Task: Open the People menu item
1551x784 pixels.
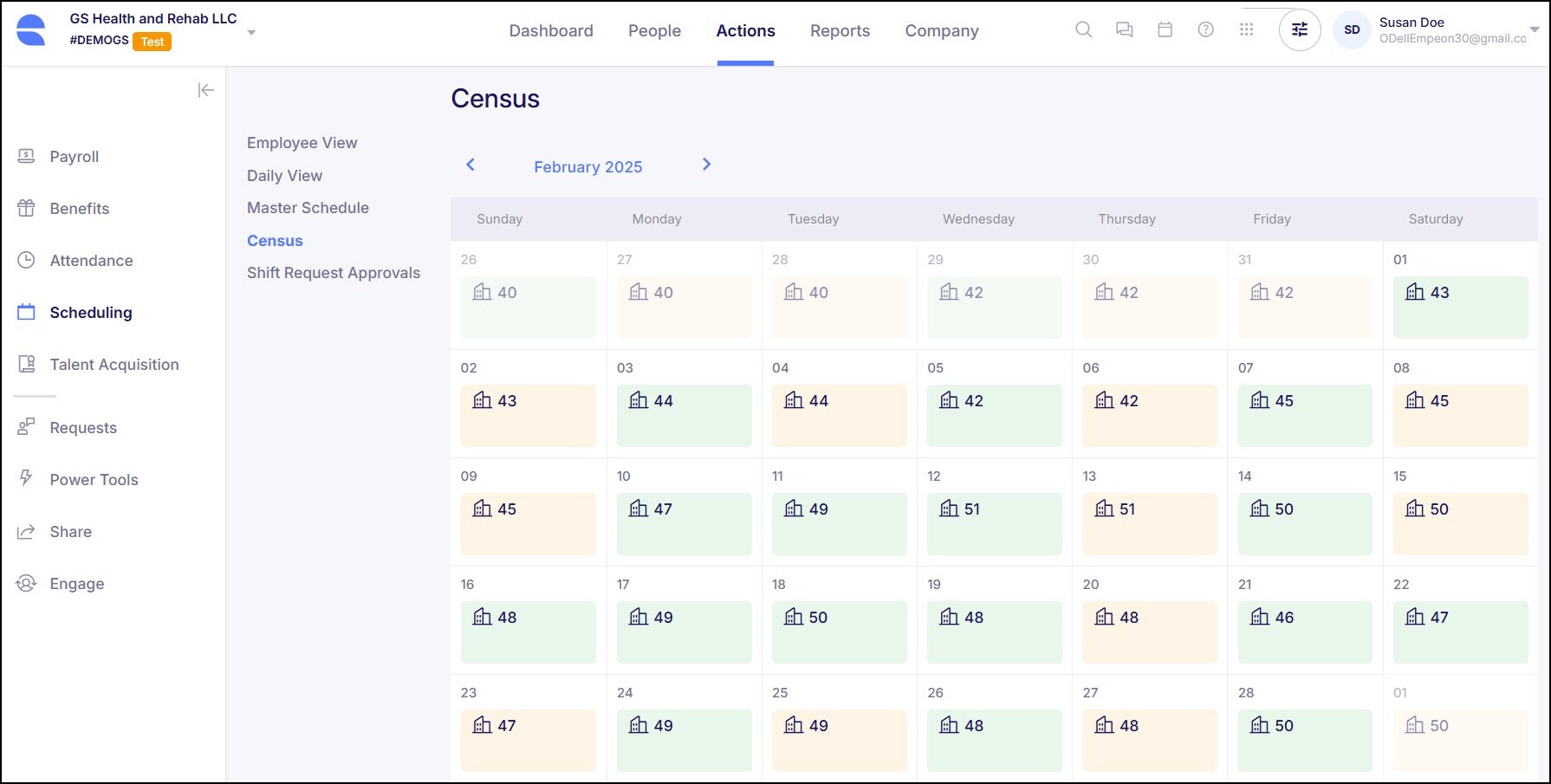Action: click(x=654, y=30)
